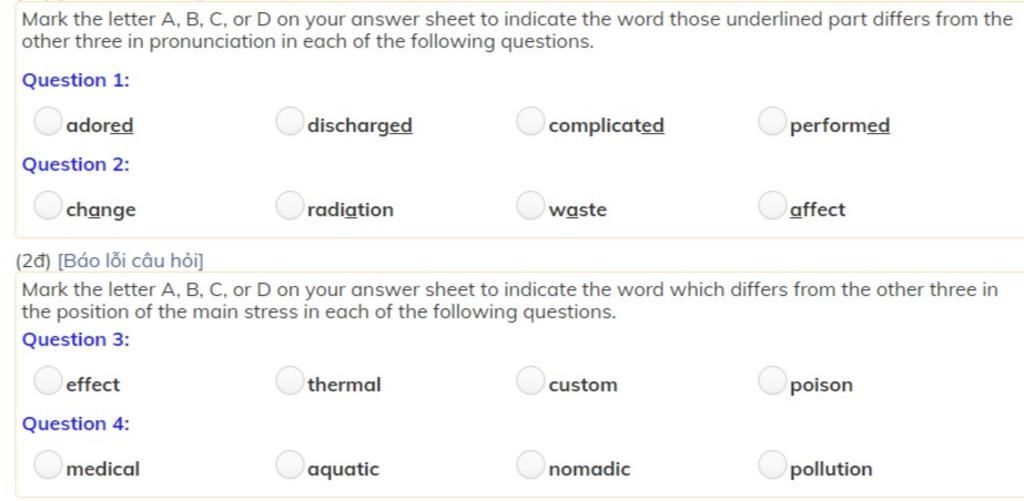Select the 'medical' radio button
The image size is (1024, 501).
click(x=48, y=465)
